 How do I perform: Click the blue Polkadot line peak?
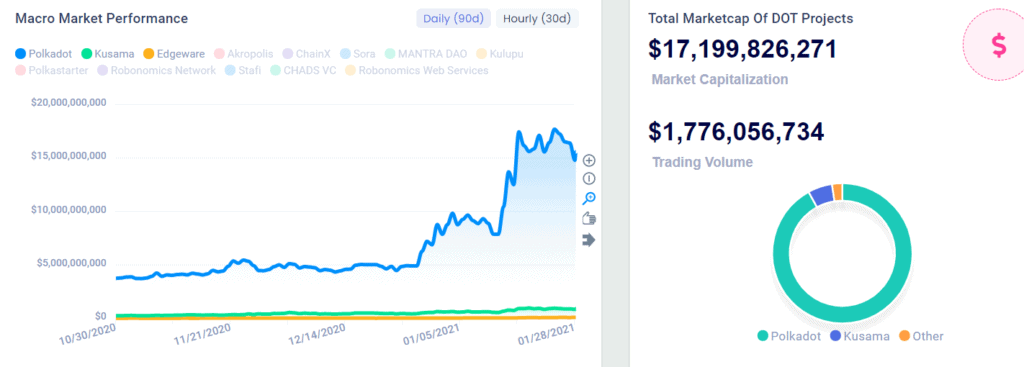tap(555, 130)
